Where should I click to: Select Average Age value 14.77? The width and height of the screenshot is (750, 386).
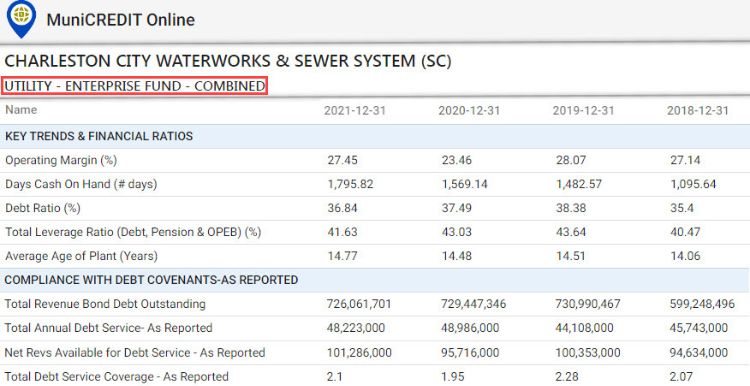point(342,256)
